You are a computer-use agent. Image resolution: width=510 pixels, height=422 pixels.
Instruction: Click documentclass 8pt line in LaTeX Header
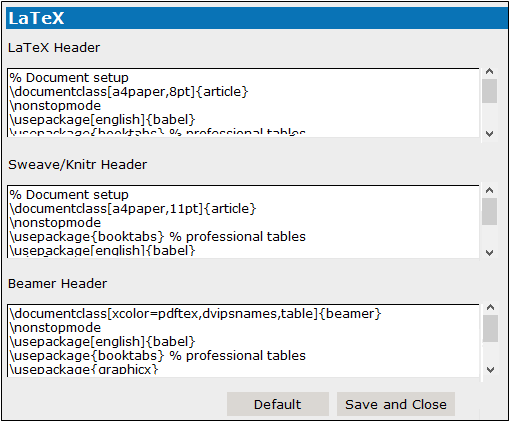coord(129,92)
